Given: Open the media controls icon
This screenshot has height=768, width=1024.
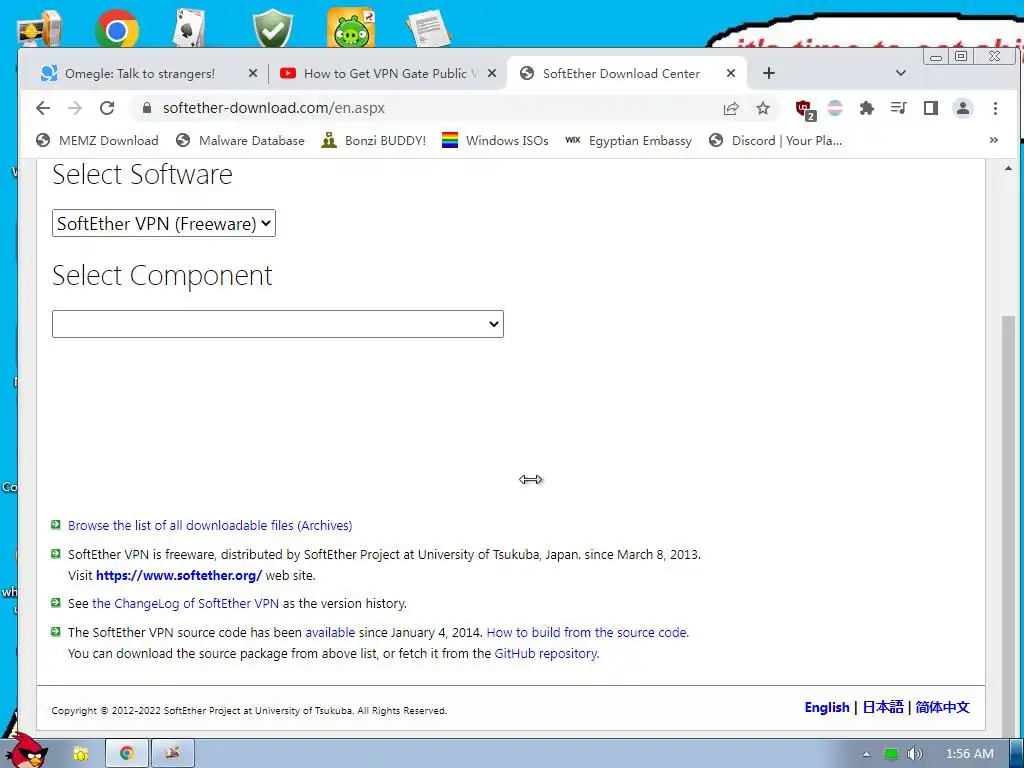Looking at the screenshot, I should (x=899, y=108).
